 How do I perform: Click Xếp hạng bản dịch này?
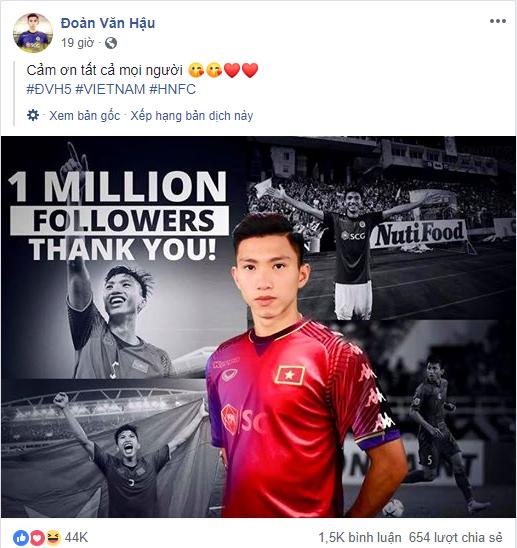[x=192, y=116]
